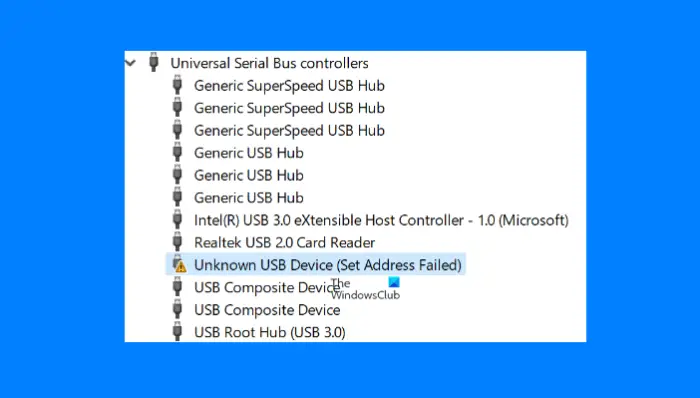Screen dimensions: 700x398
Task: Click the first USB Composite Device icon
Action: click(177, 286)
